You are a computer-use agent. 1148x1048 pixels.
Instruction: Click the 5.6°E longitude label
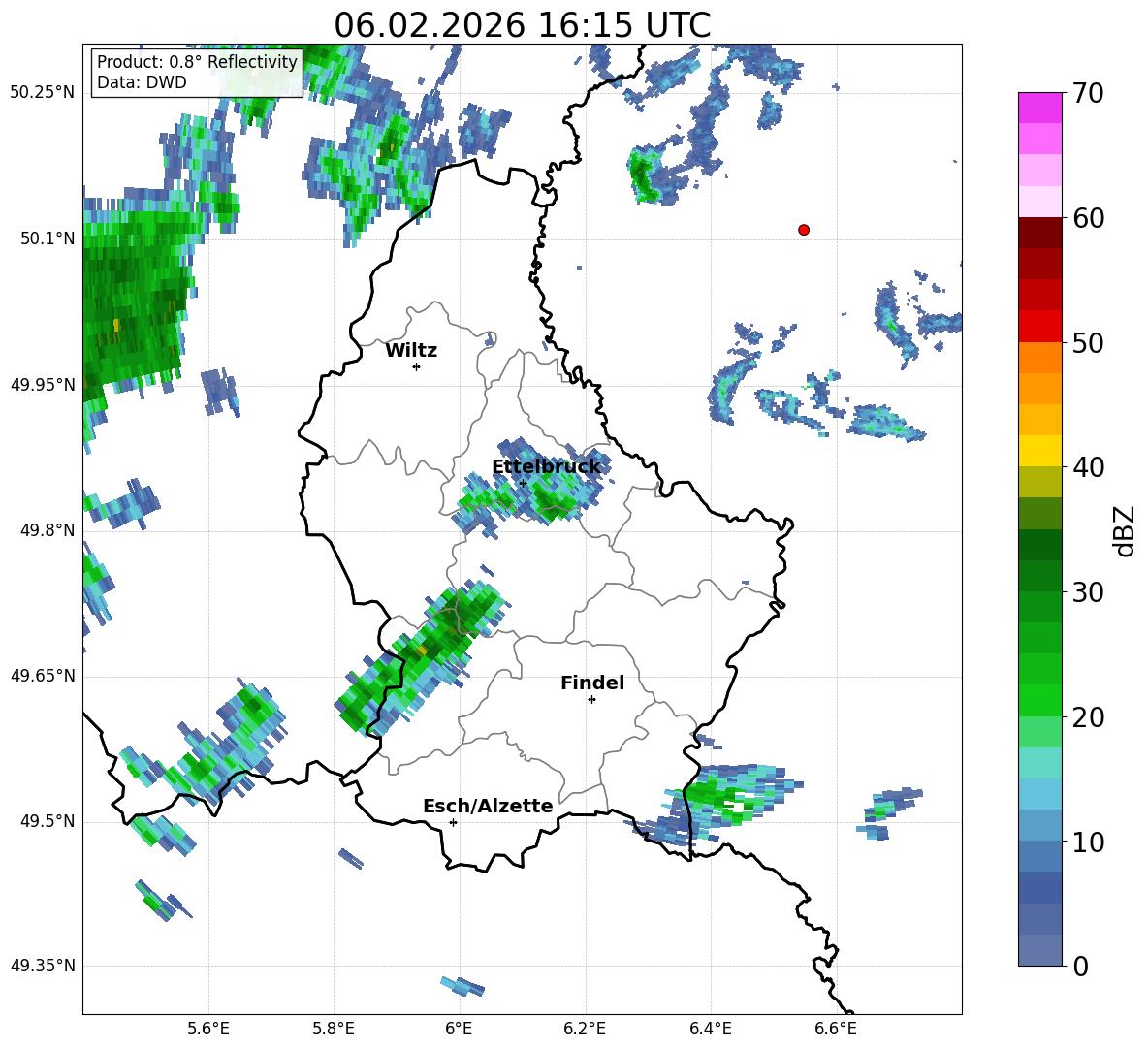[208, 1029]
